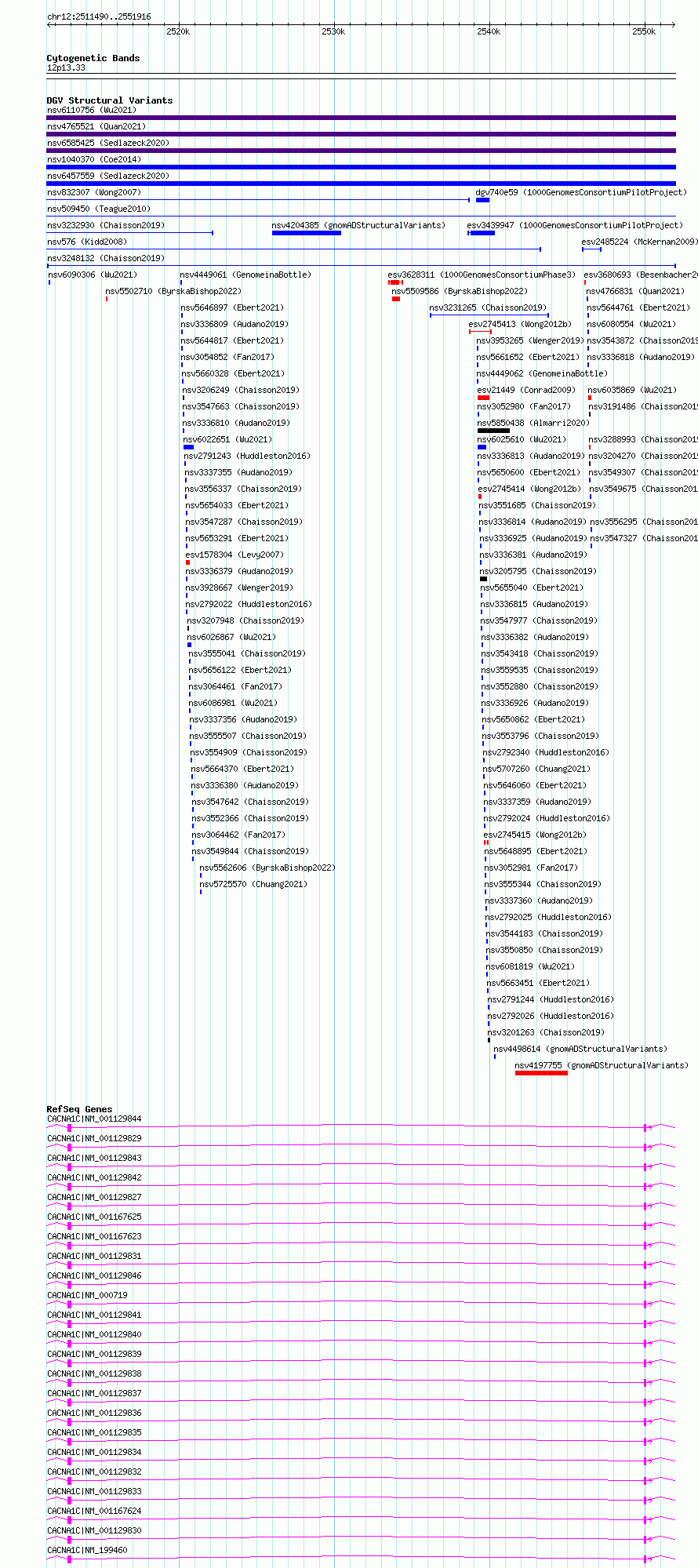Click CACNA1C|NM_000719 transcript label
This screenshot has height=1568, width=698.
coord(87,1295)
